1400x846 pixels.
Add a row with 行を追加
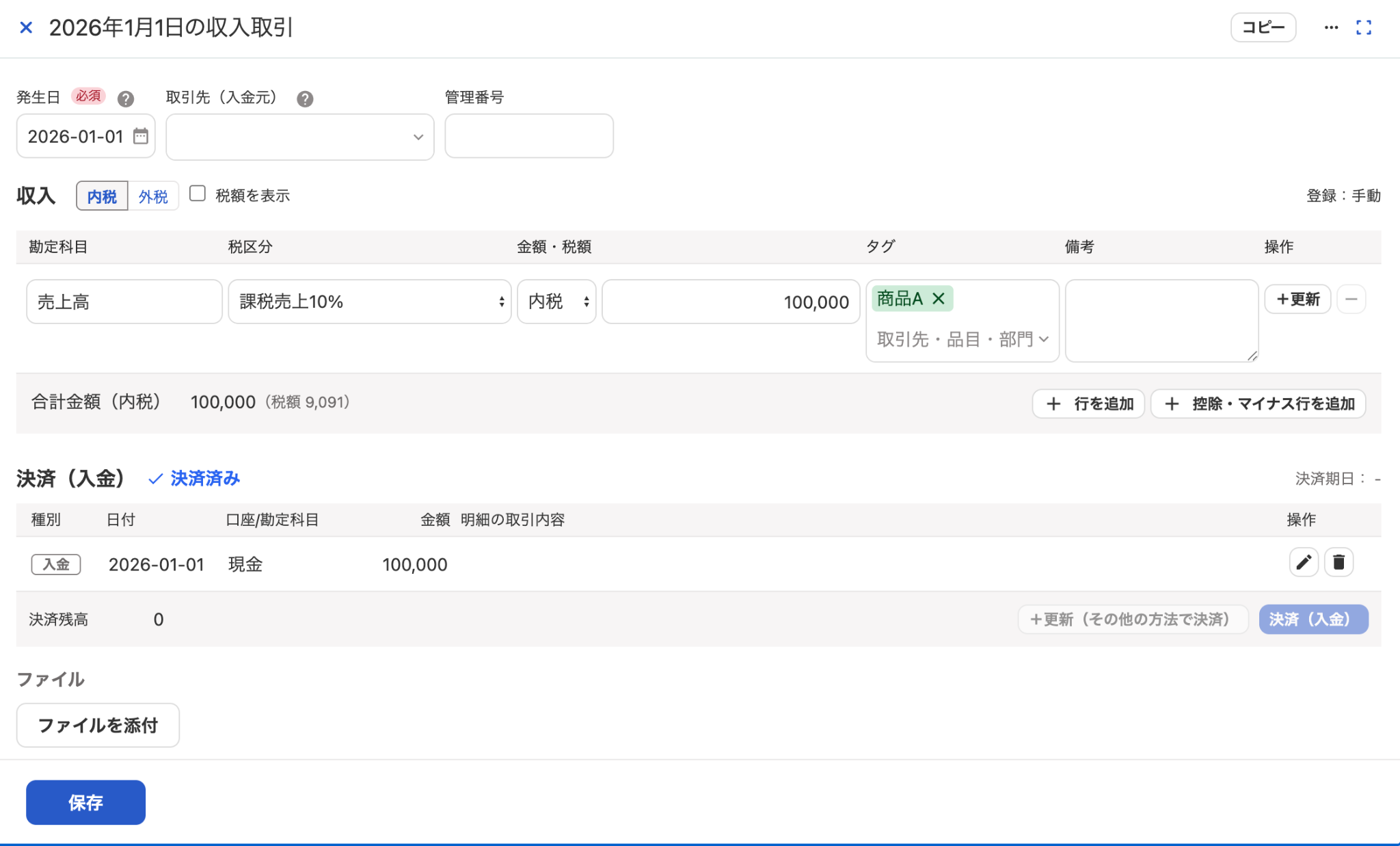[1088, 404]
